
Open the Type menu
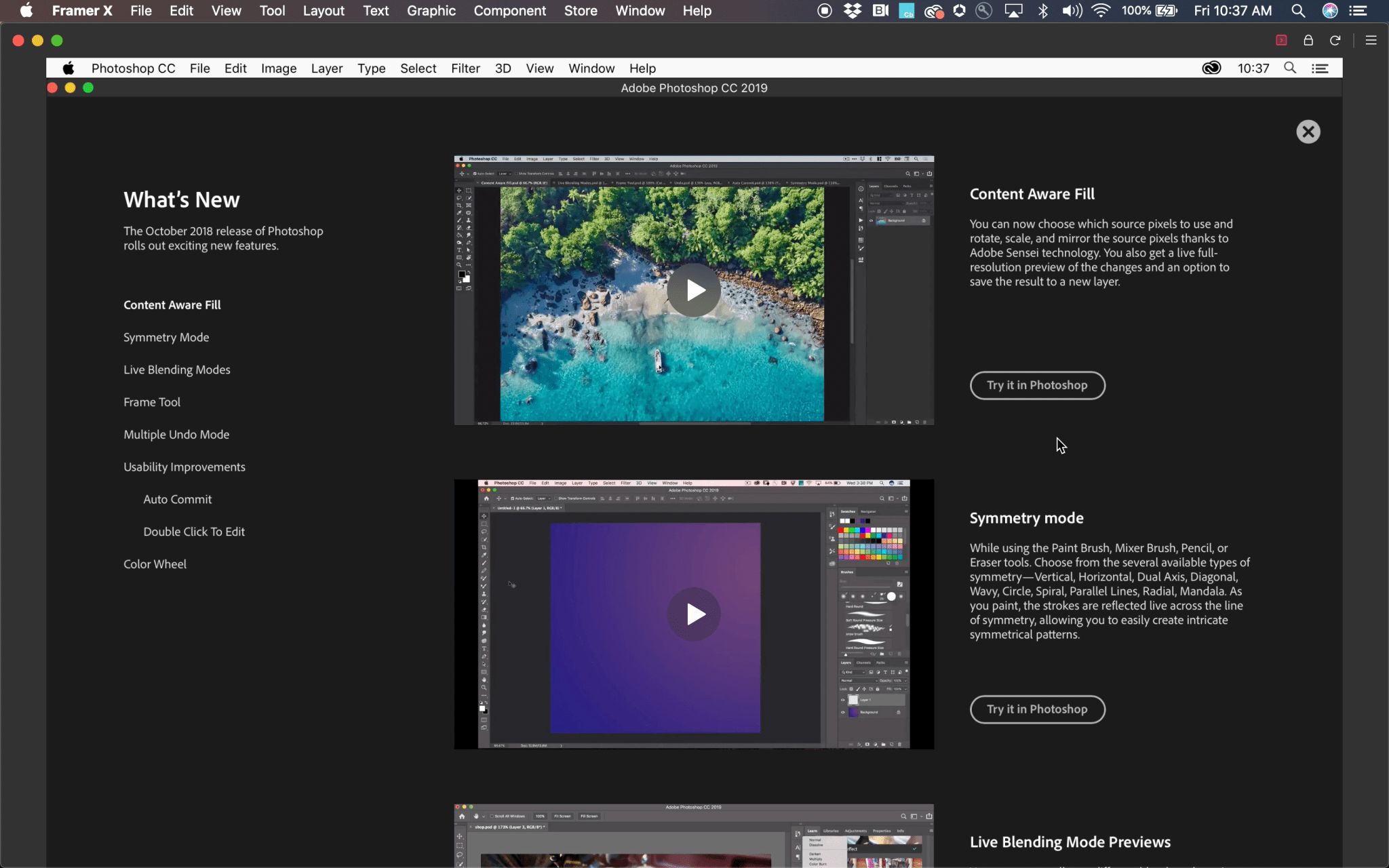[372, 68]
